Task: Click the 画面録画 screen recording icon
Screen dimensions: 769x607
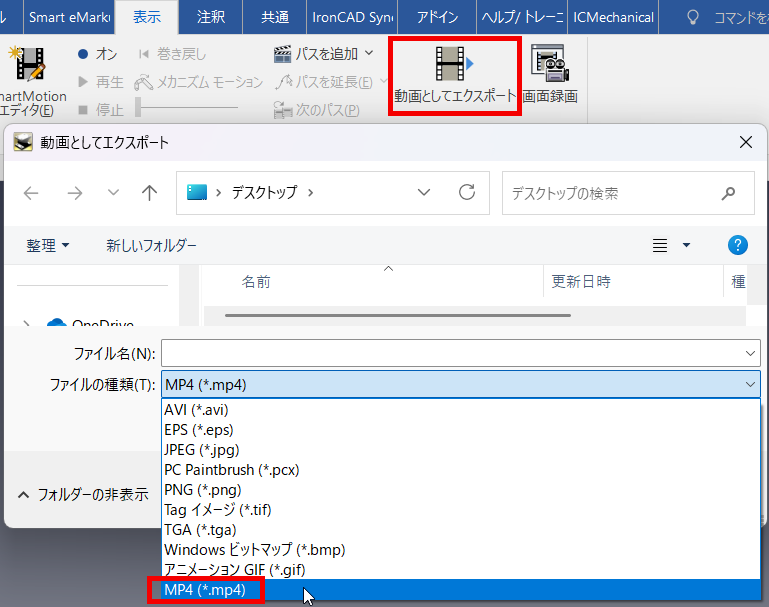Action: [x=549, y=64]
